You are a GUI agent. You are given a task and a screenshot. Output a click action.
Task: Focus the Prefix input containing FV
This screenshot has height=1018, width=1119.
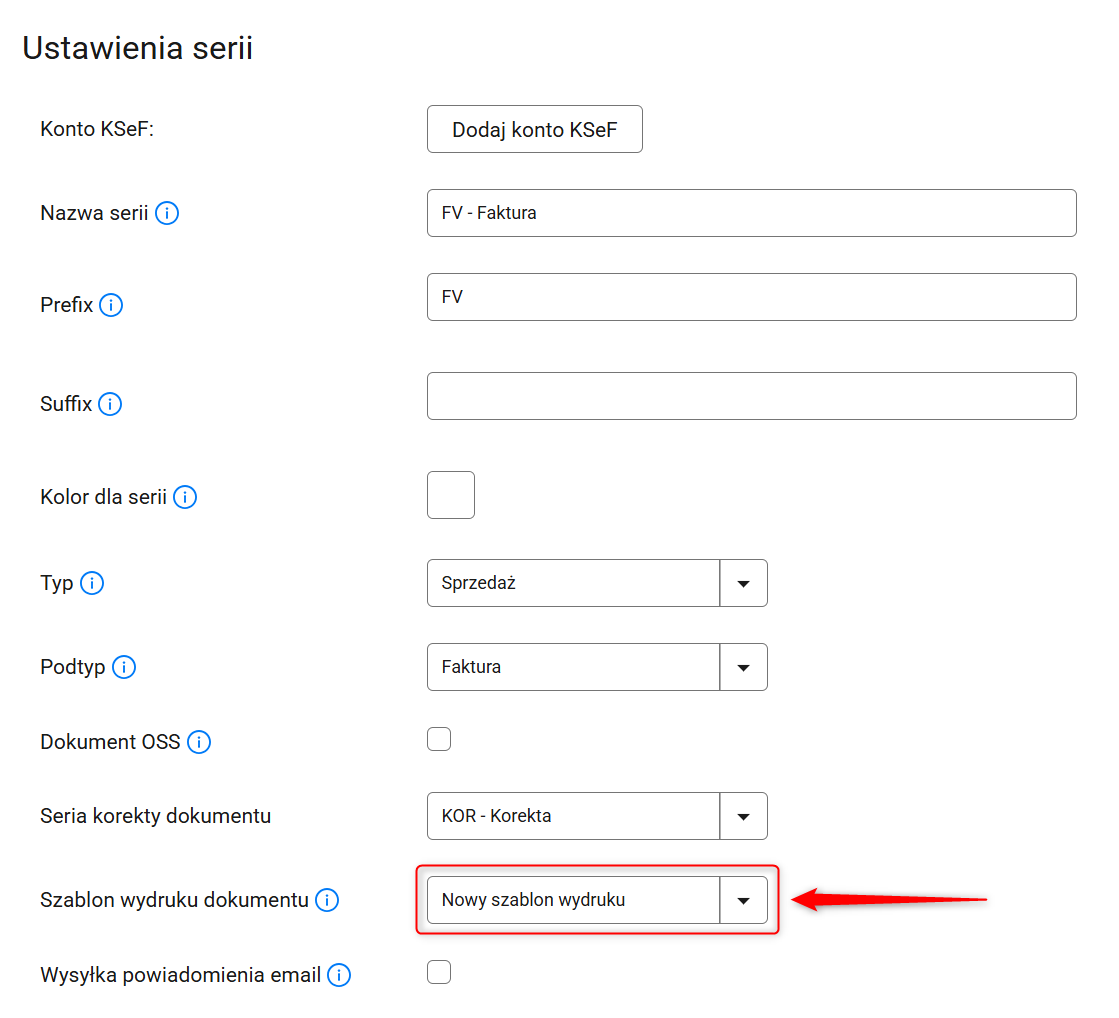(x=751, y=297)
